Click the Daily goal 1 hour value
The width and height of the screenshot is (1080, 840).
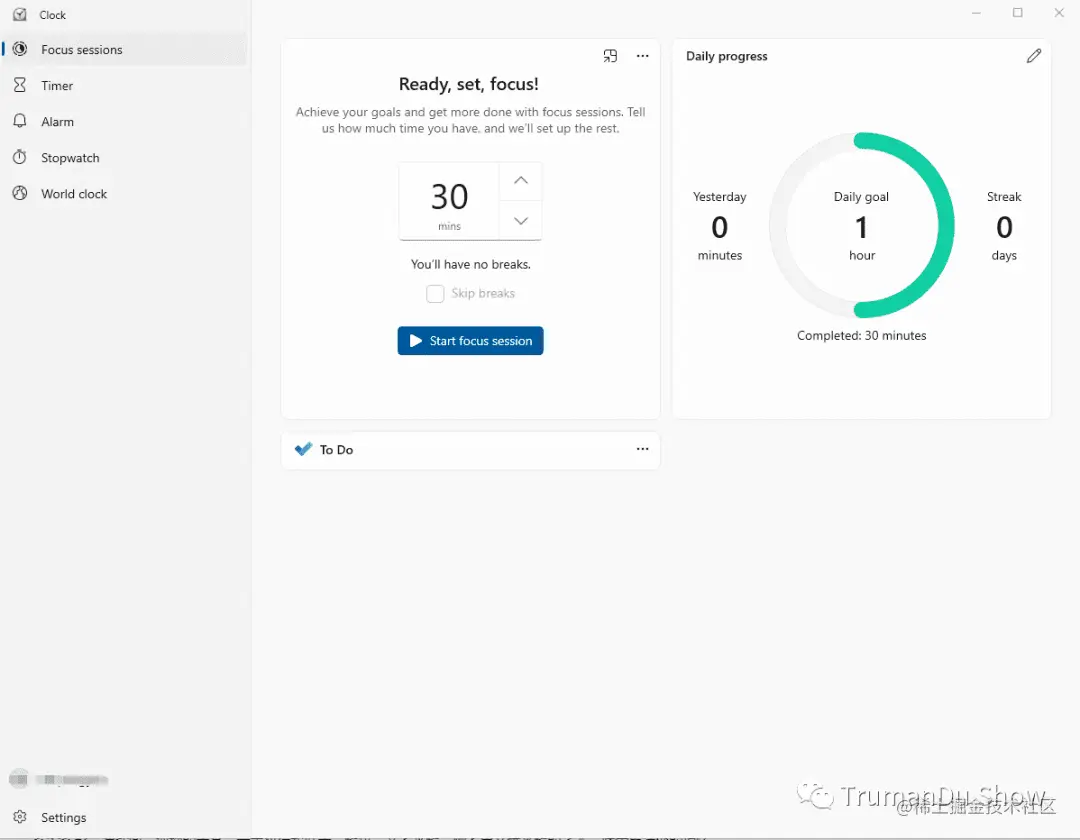[x=862, y=227]
